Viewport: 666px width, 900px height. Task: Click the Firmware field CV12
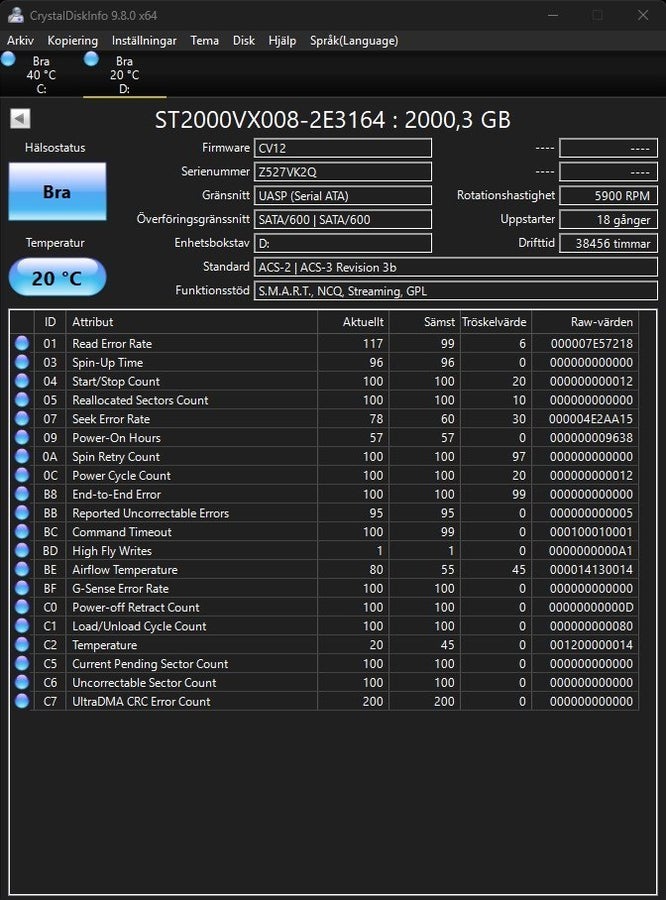tap(343, 148)
